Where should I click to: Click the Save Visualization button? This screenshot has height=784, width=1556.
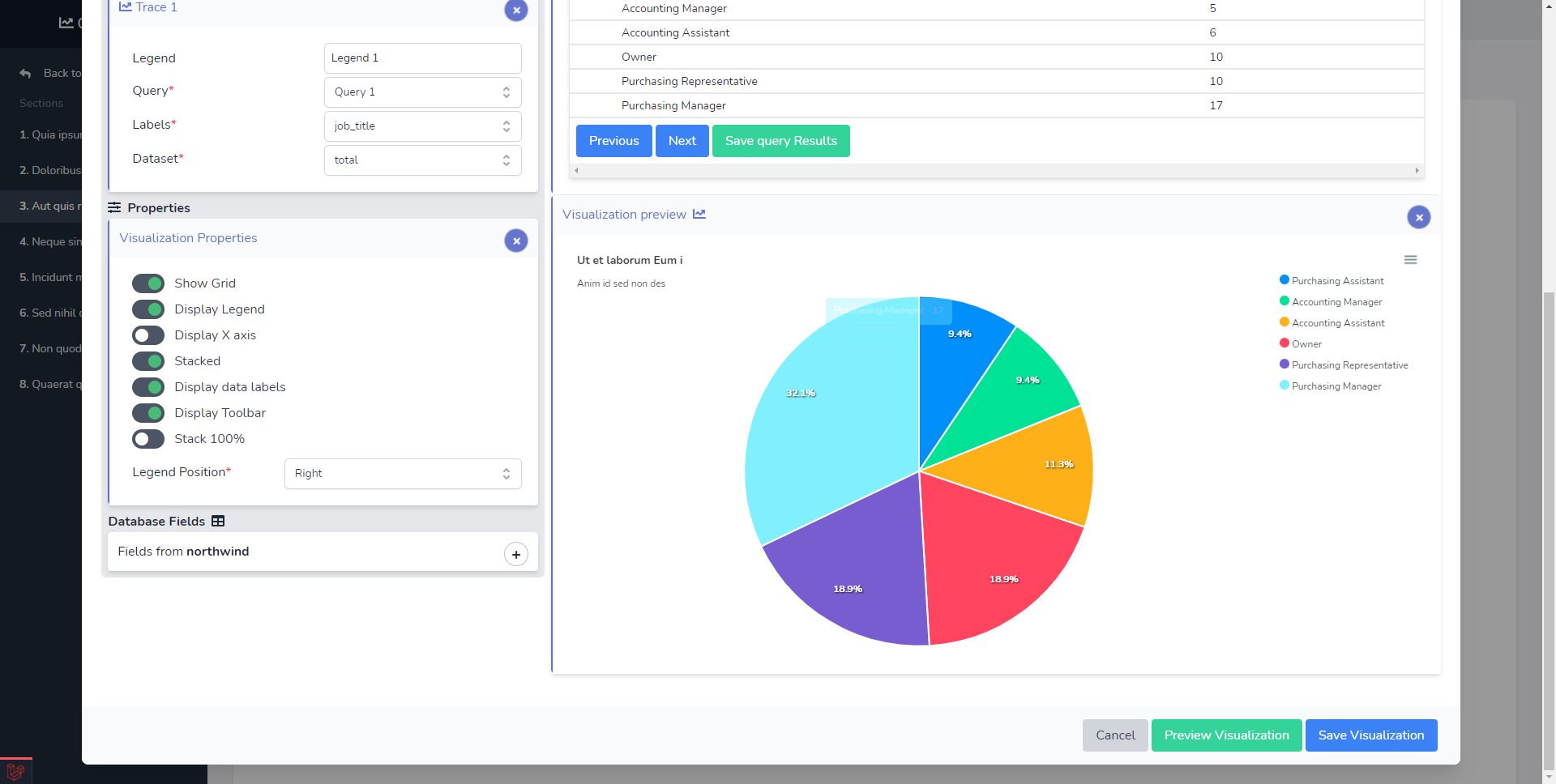(x=1370, y=735)
